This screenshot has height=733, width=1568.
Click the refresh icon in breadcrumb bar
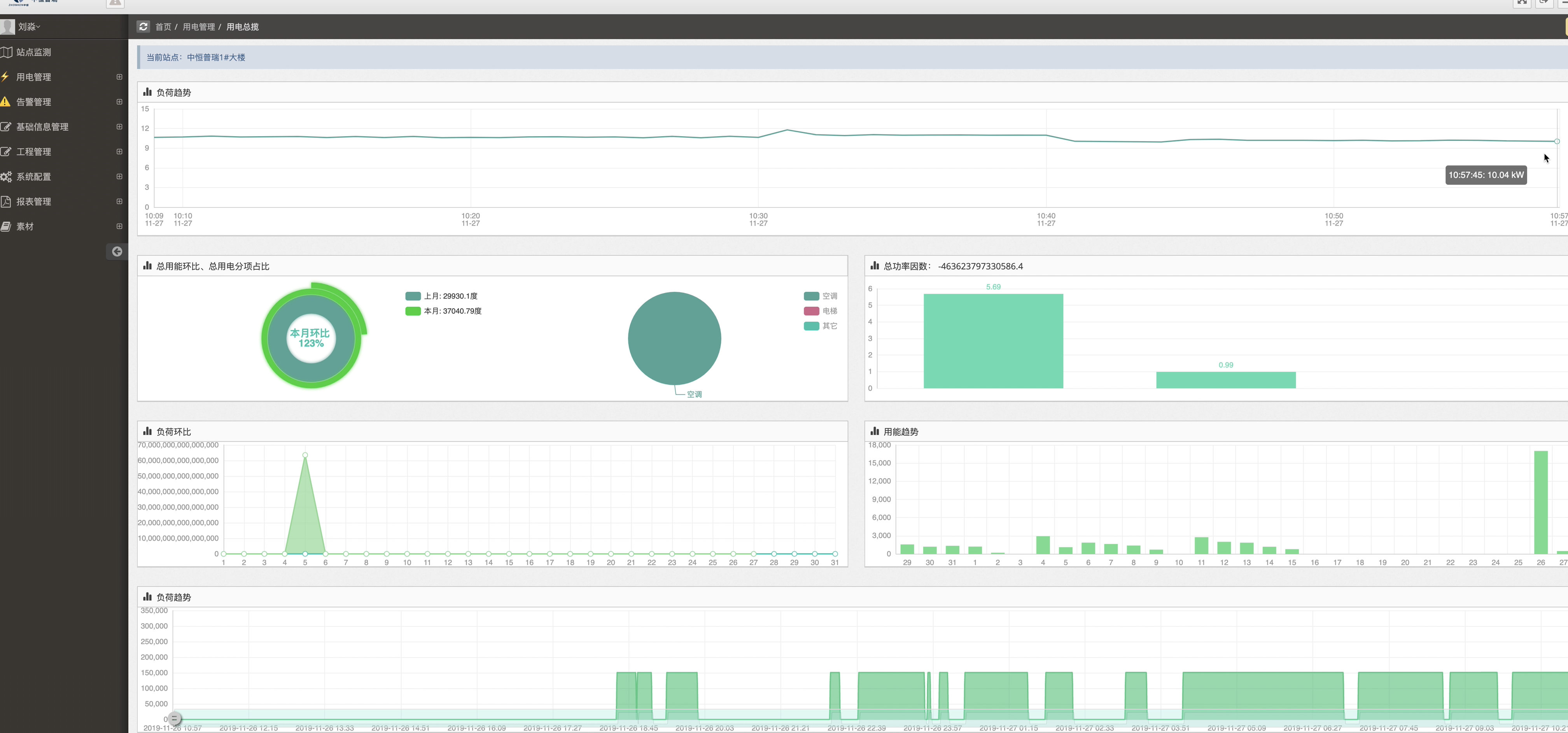143,27
